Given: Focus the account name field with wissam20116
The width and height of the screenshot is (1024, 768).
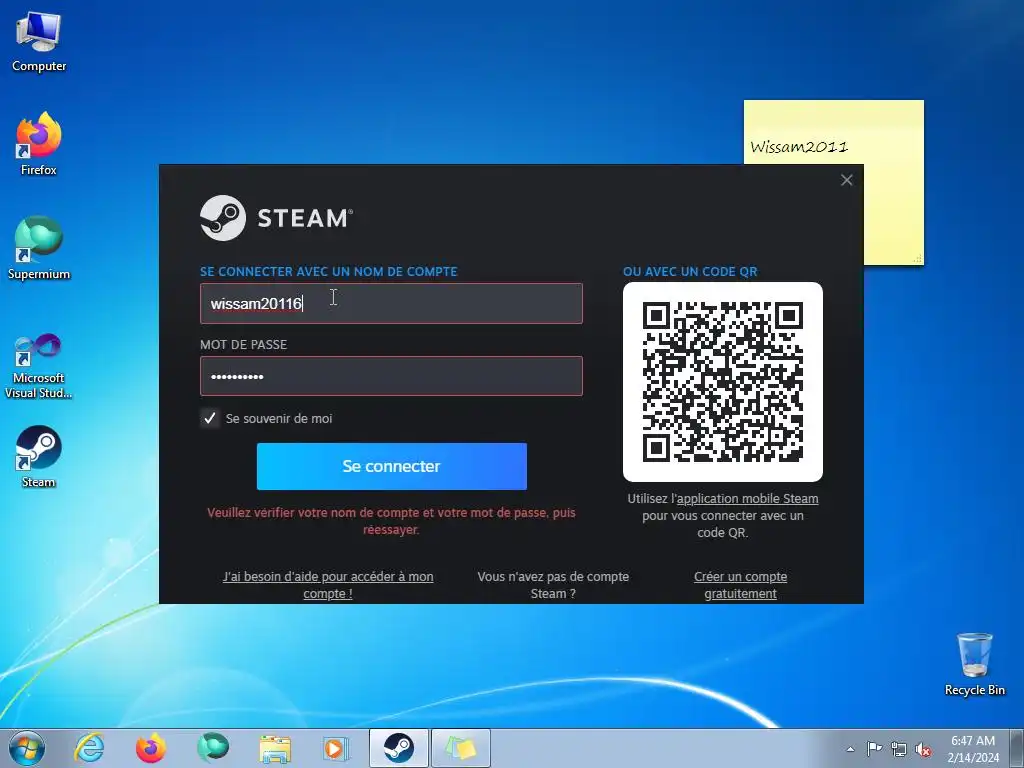Looking at the screenshot, I should [391, 303].
